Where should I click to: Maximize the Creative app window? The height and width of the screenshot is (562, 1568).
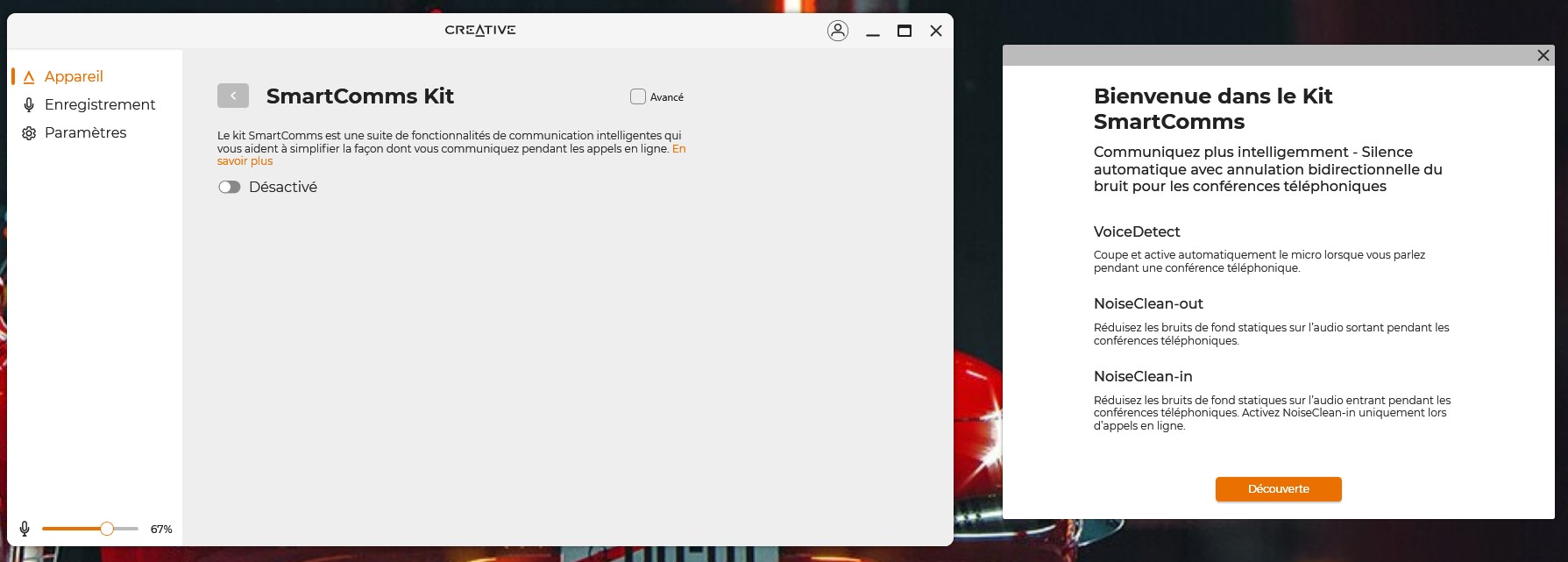904,31
